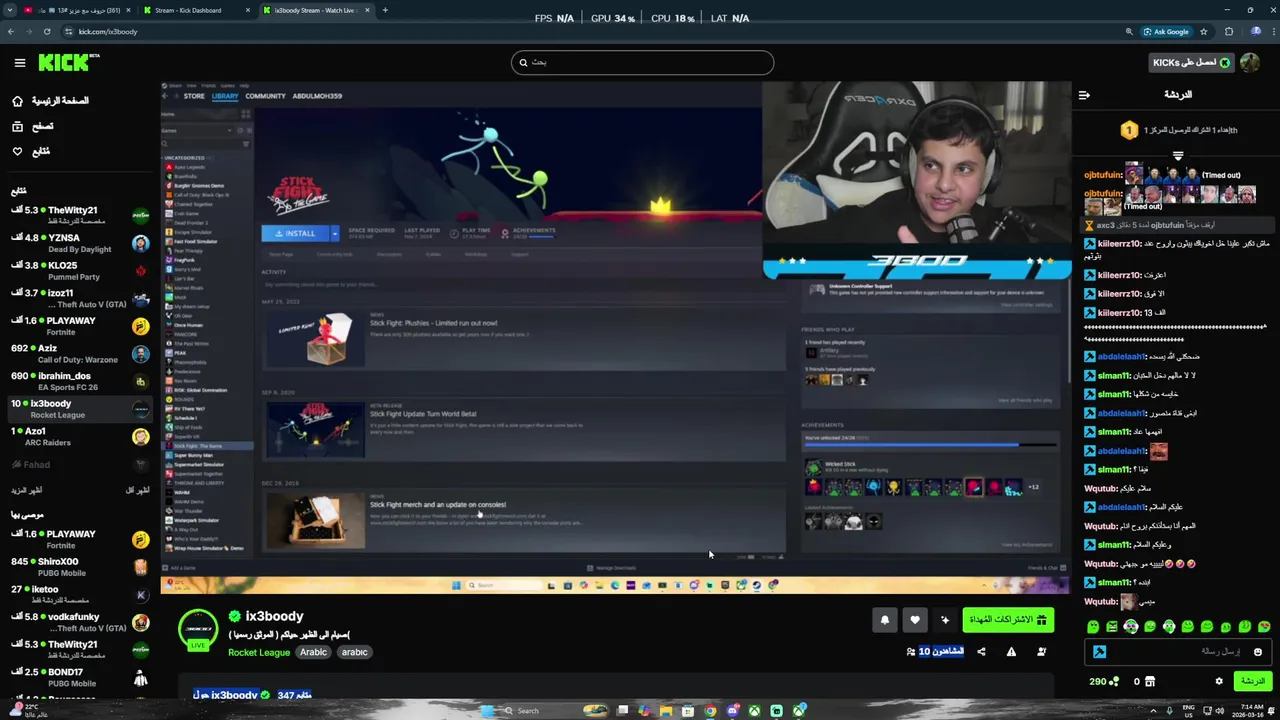This screenshot has height=720, width=1280.
Task: Click Show less under following list
Action: [x=137, y=491]
